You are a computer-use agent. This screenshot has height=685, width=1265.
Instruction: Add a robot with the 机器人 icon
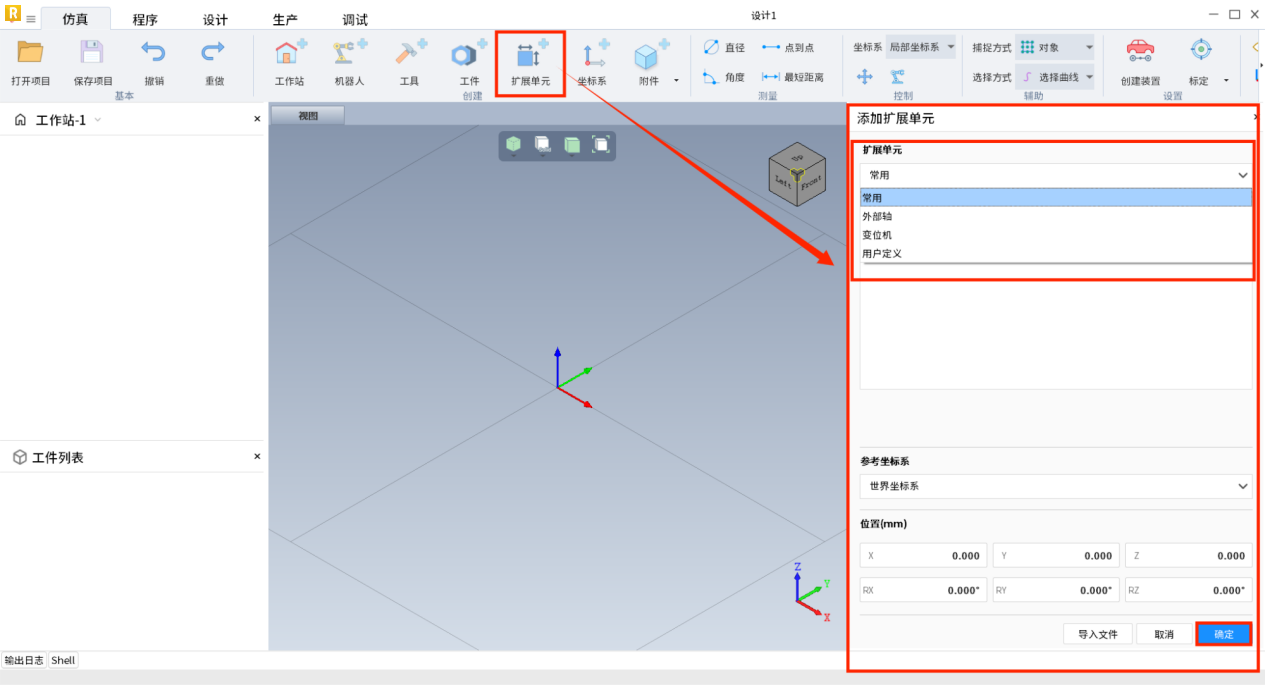[349, 55]
